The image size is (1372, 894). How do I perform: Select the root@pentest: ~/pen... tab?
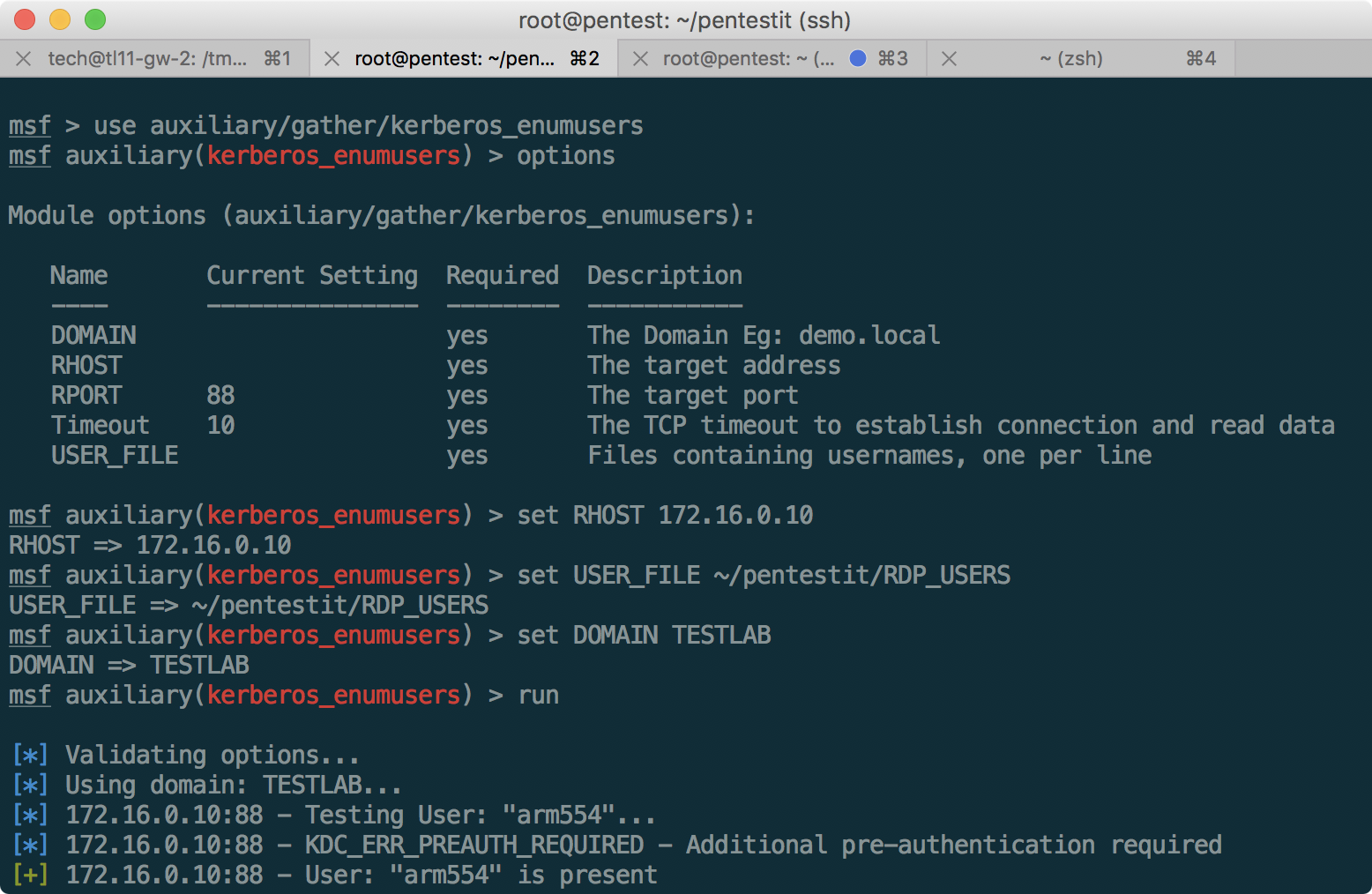coord(455,59)
